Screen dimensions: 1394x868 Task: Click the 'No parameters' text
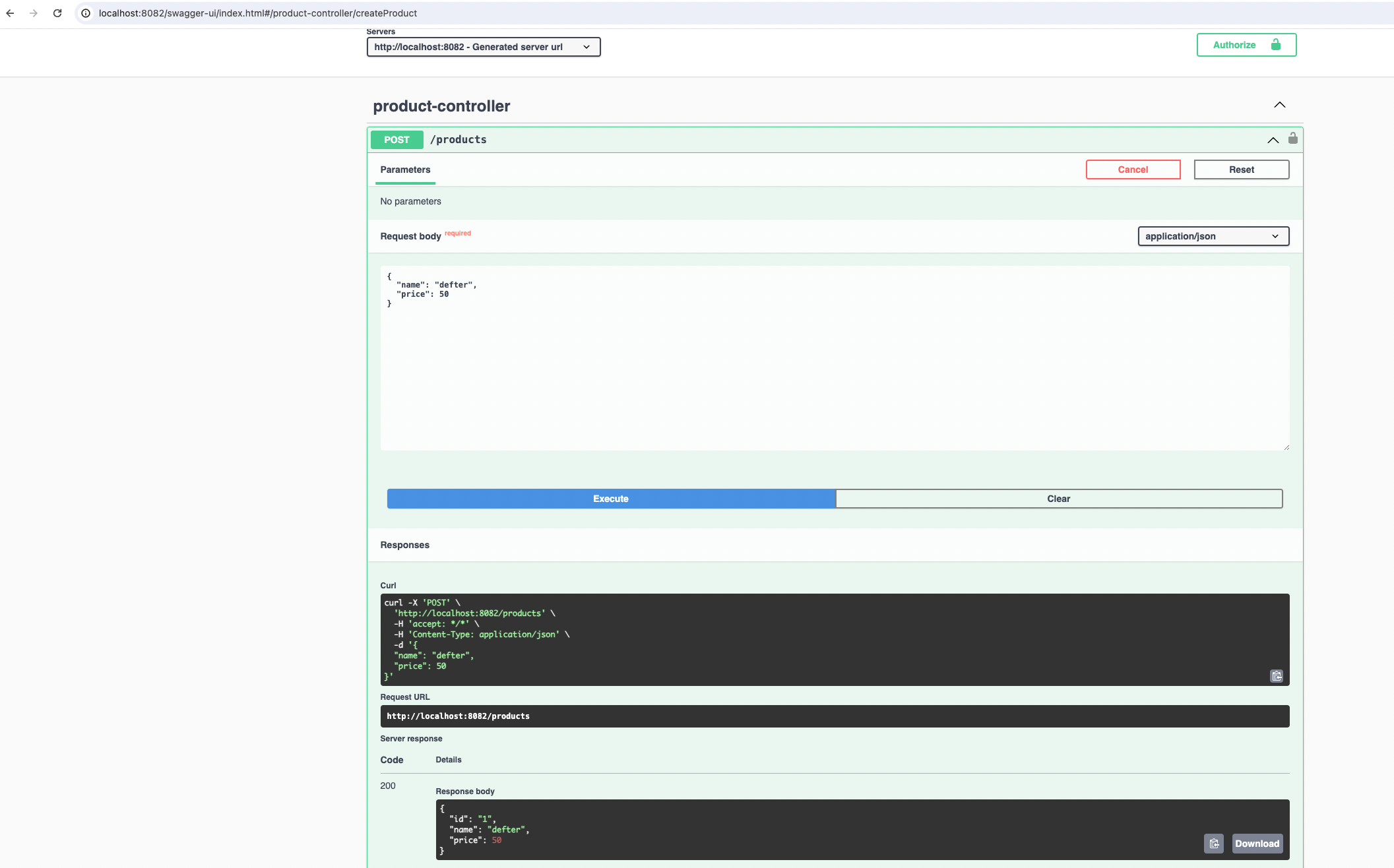click(x=410, y=202)
